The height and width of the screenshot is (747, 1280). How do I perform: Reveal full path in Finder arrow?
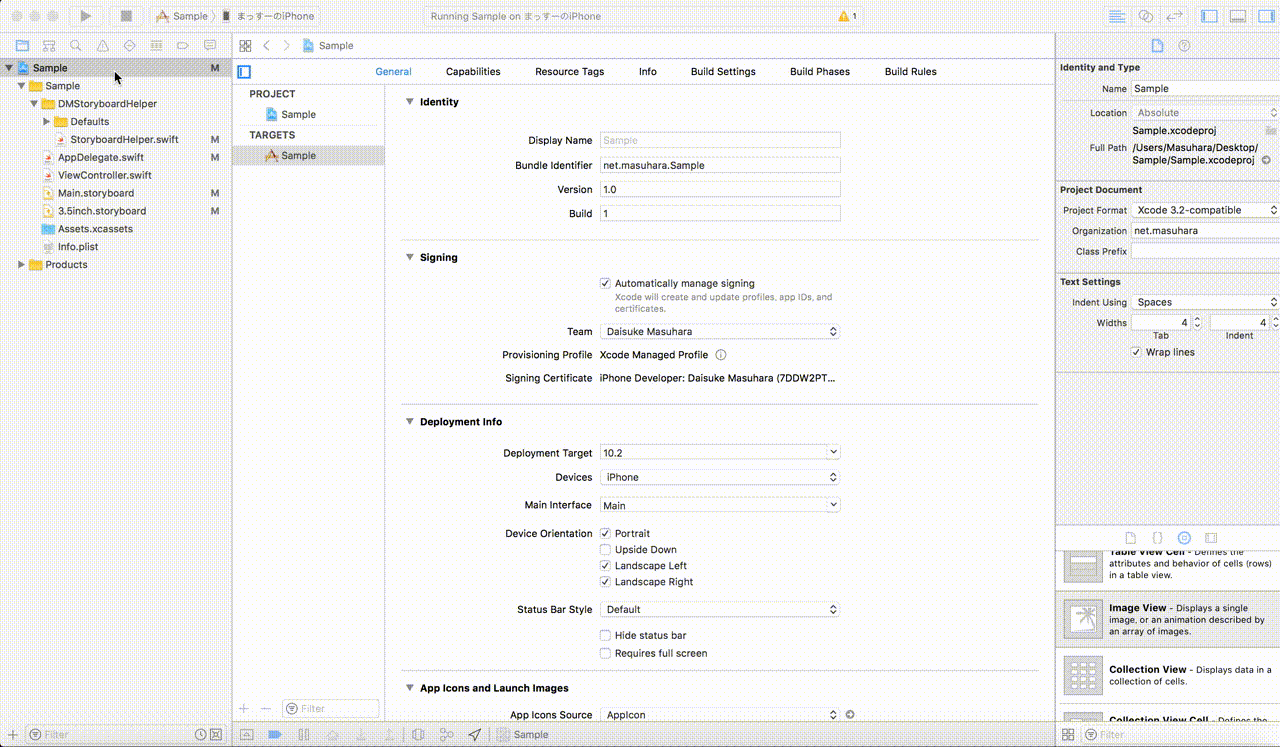(x=1266, y=160)
